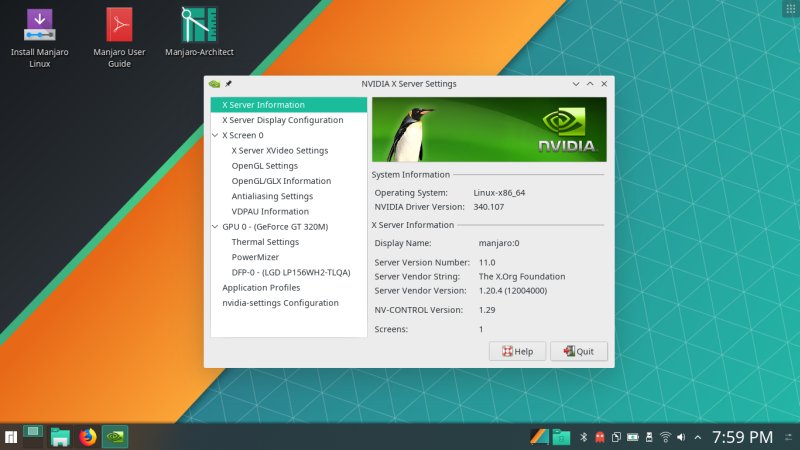Select NV-CONTROL Version value 1.29
Image resolution: width=800 pixels, height=450 pixels.
click(487, 310)
